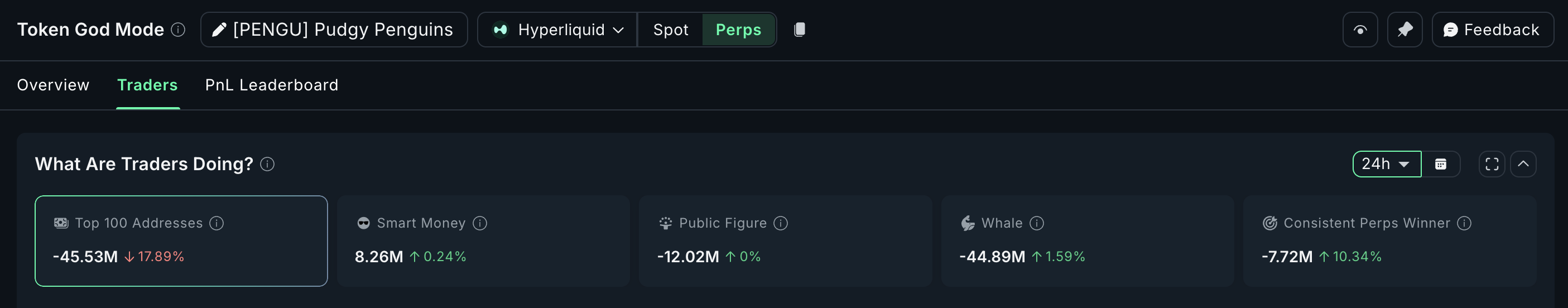This screenshot has height=308, width=1568.
Task: Collapse the What Are Traders Doing panel
Action: point(1523,165)
